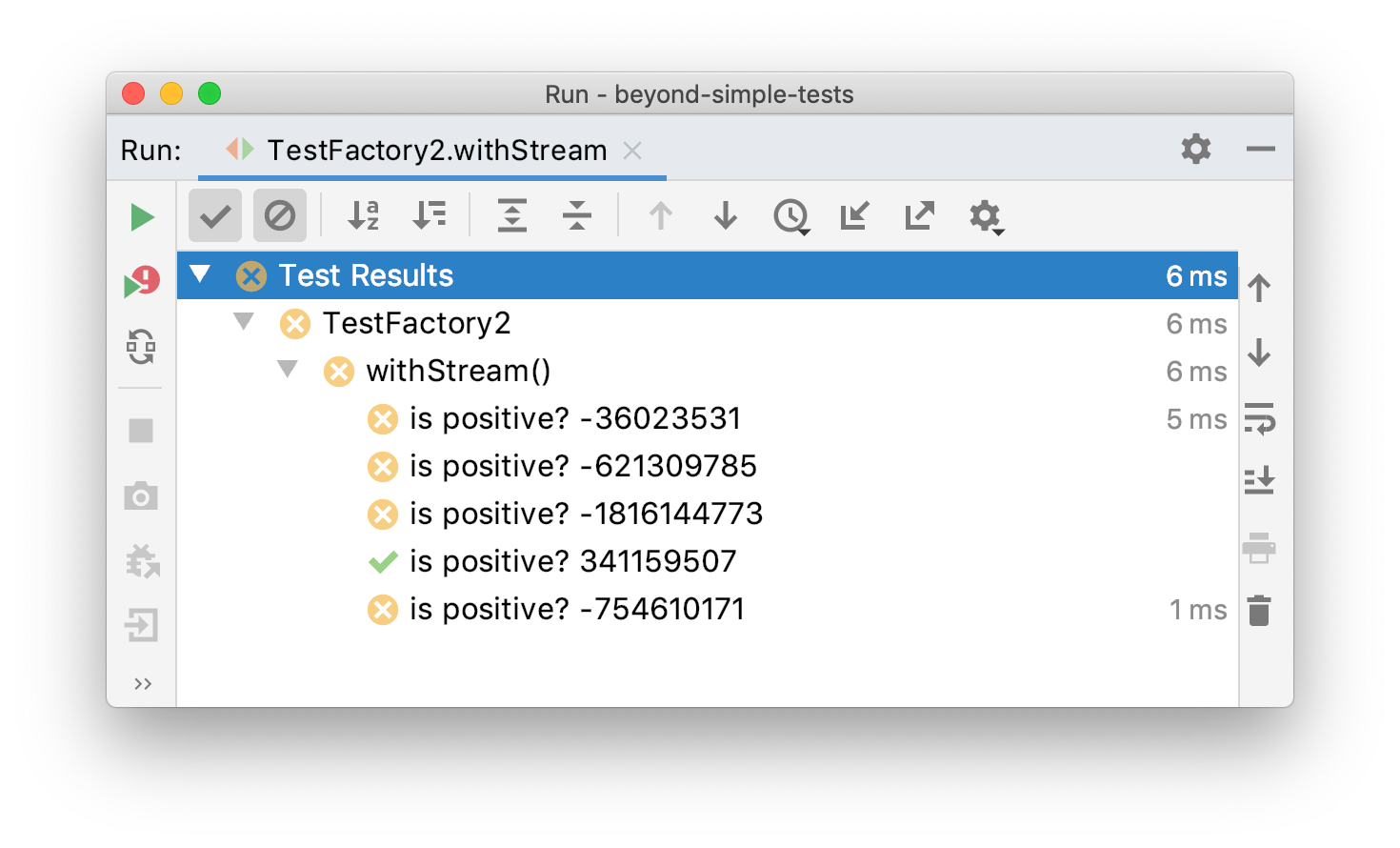Collapse all test nodes
This screenshot has width=1400, height=848.
577,216
